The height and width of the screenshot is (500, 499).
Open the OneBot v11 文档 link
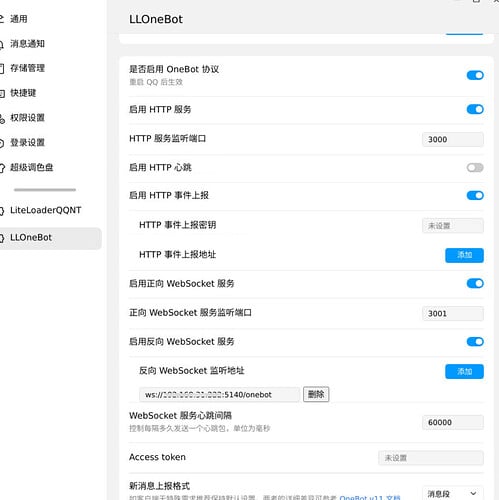370,498
